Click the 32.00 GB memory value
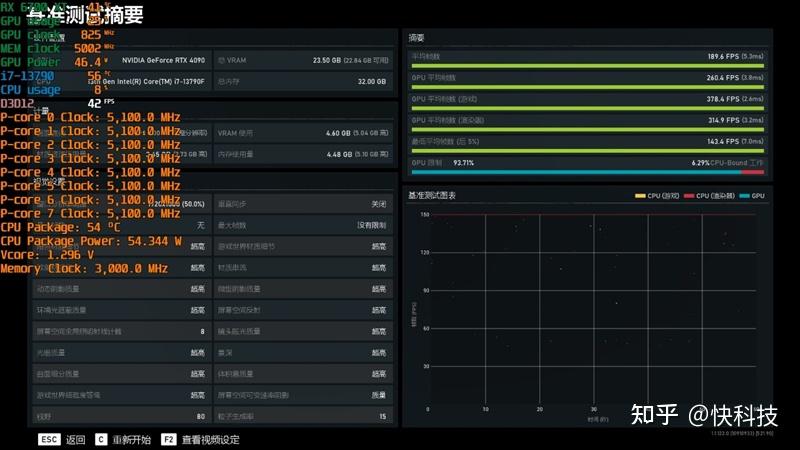This screenshot has width=800, height=450. tap(372, 82)
